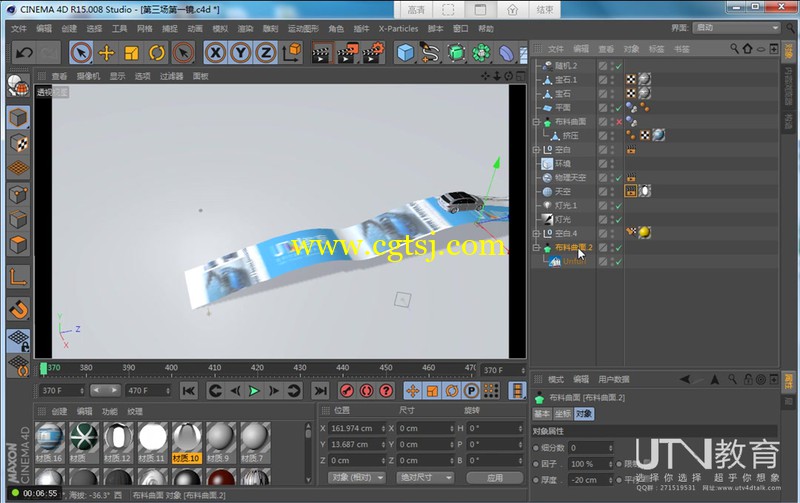Open the 运动图形 menu
The width and height of the screenshot is (800, 503).
[x=303, y=29]
